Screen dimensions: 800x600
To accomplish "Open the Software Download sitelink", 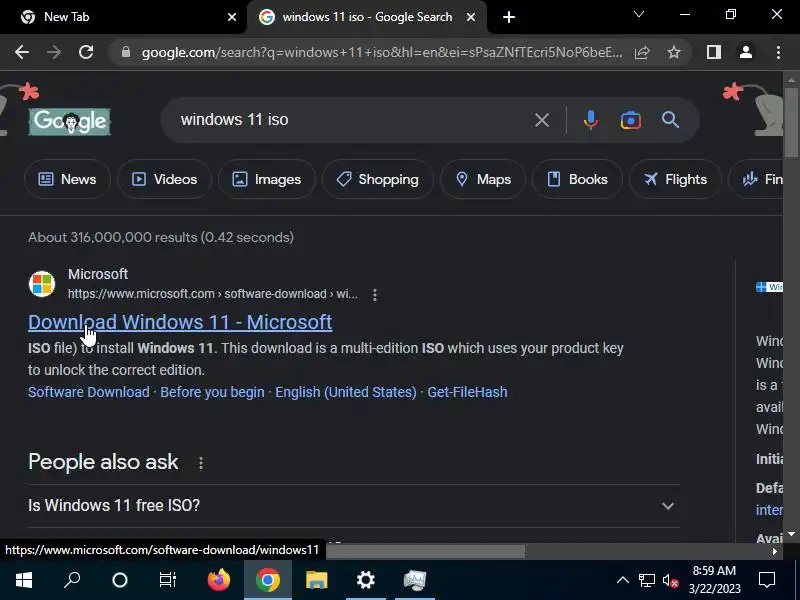I will point(89,392).
